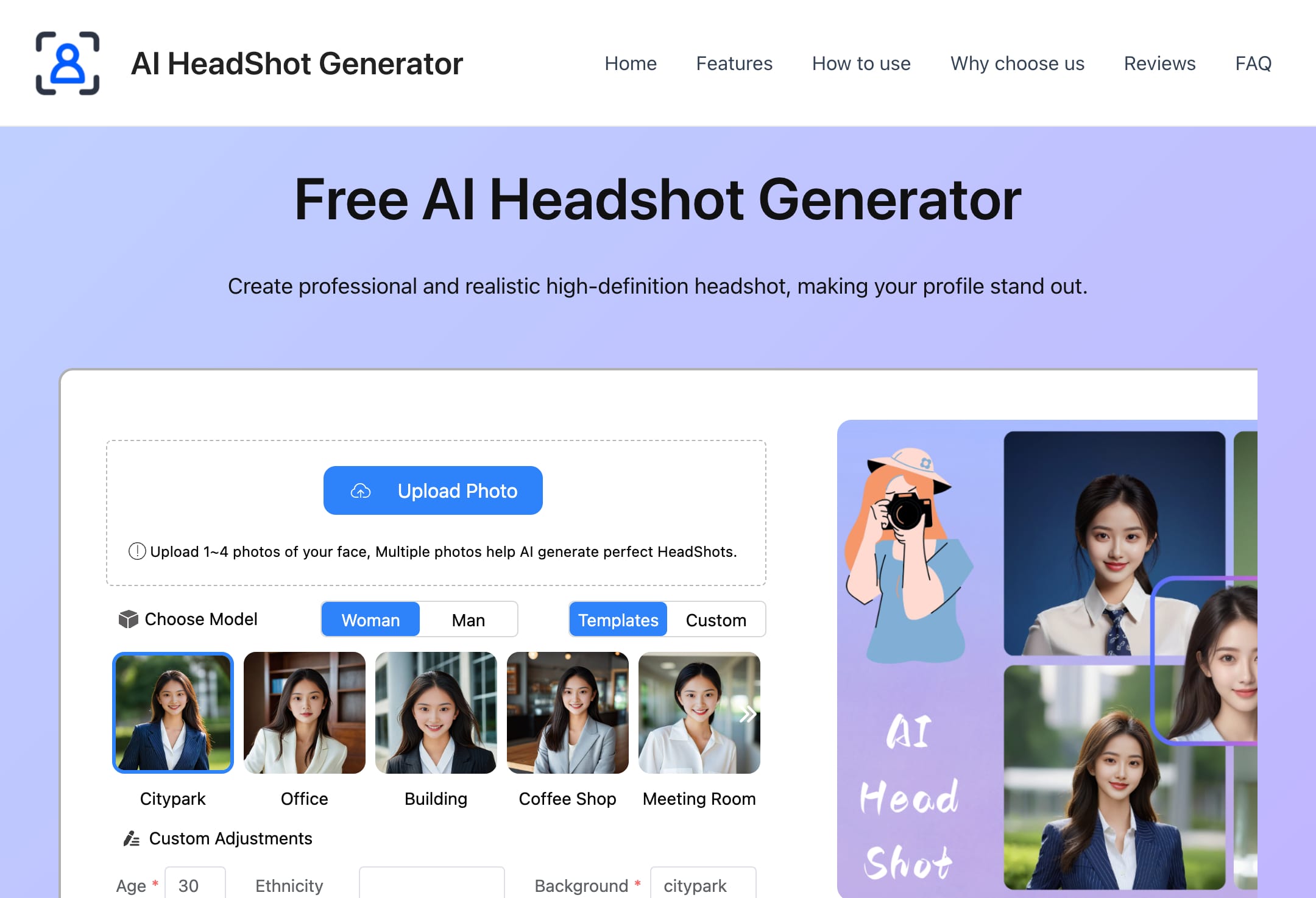
Task: Toggle the Woman model selection
Action: coord(370,619)
